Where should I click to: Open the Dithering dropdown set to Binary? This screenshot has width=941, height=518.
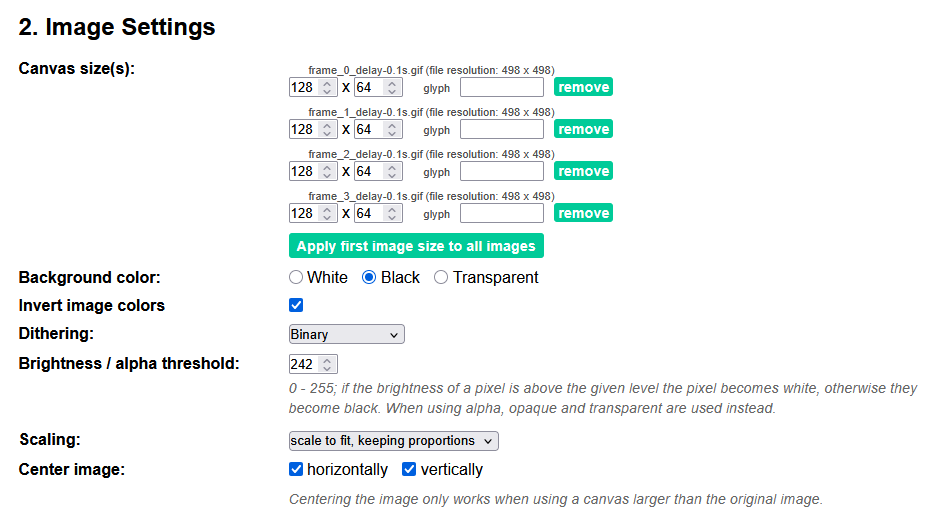click(346, 334)
